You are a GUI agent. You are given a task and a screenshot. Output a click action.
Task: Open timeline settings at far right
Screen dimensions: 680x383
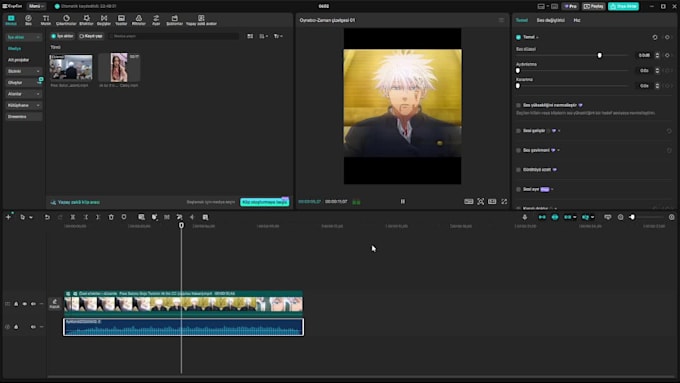click(x=672, y=217)
